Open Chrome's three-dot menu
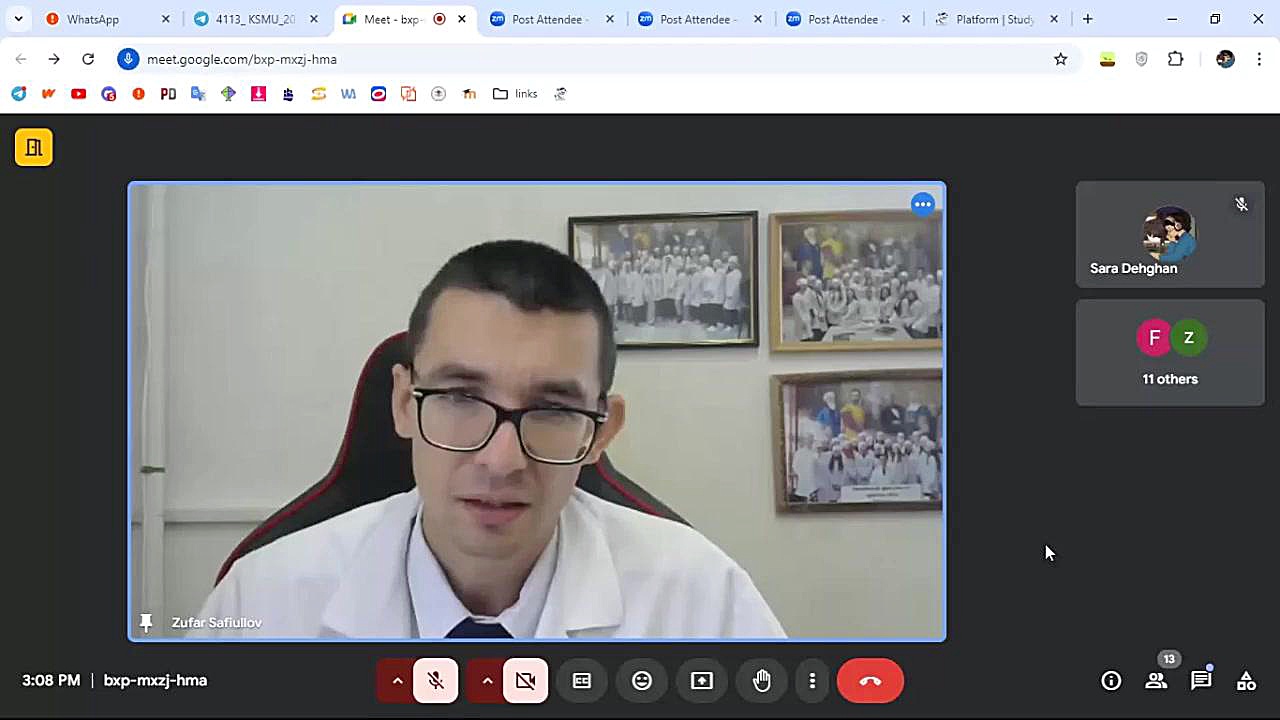This screenshot has height=720, width=1280. pos(1259,59)
